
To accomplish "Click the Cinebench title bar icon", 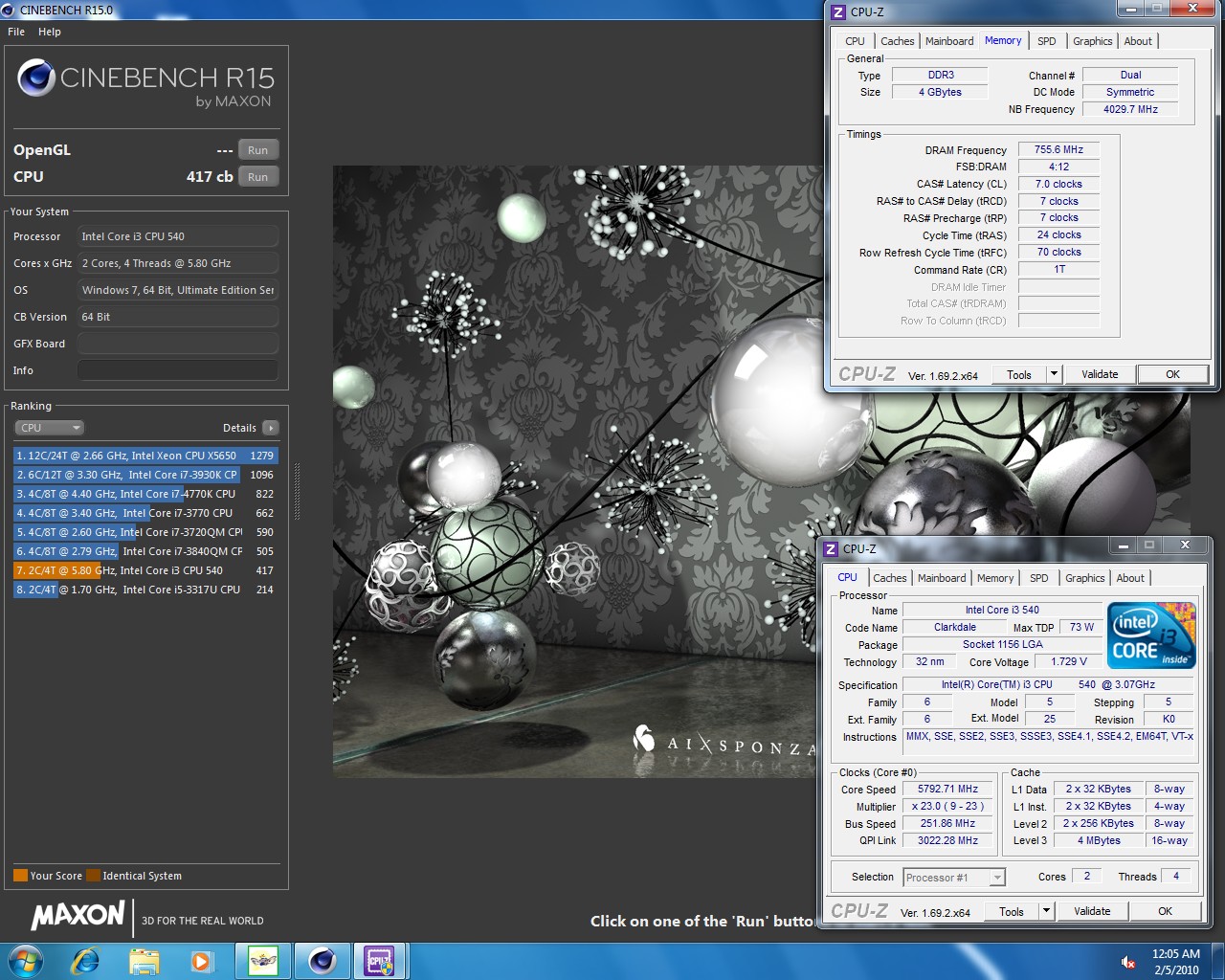I will point(9,11).
